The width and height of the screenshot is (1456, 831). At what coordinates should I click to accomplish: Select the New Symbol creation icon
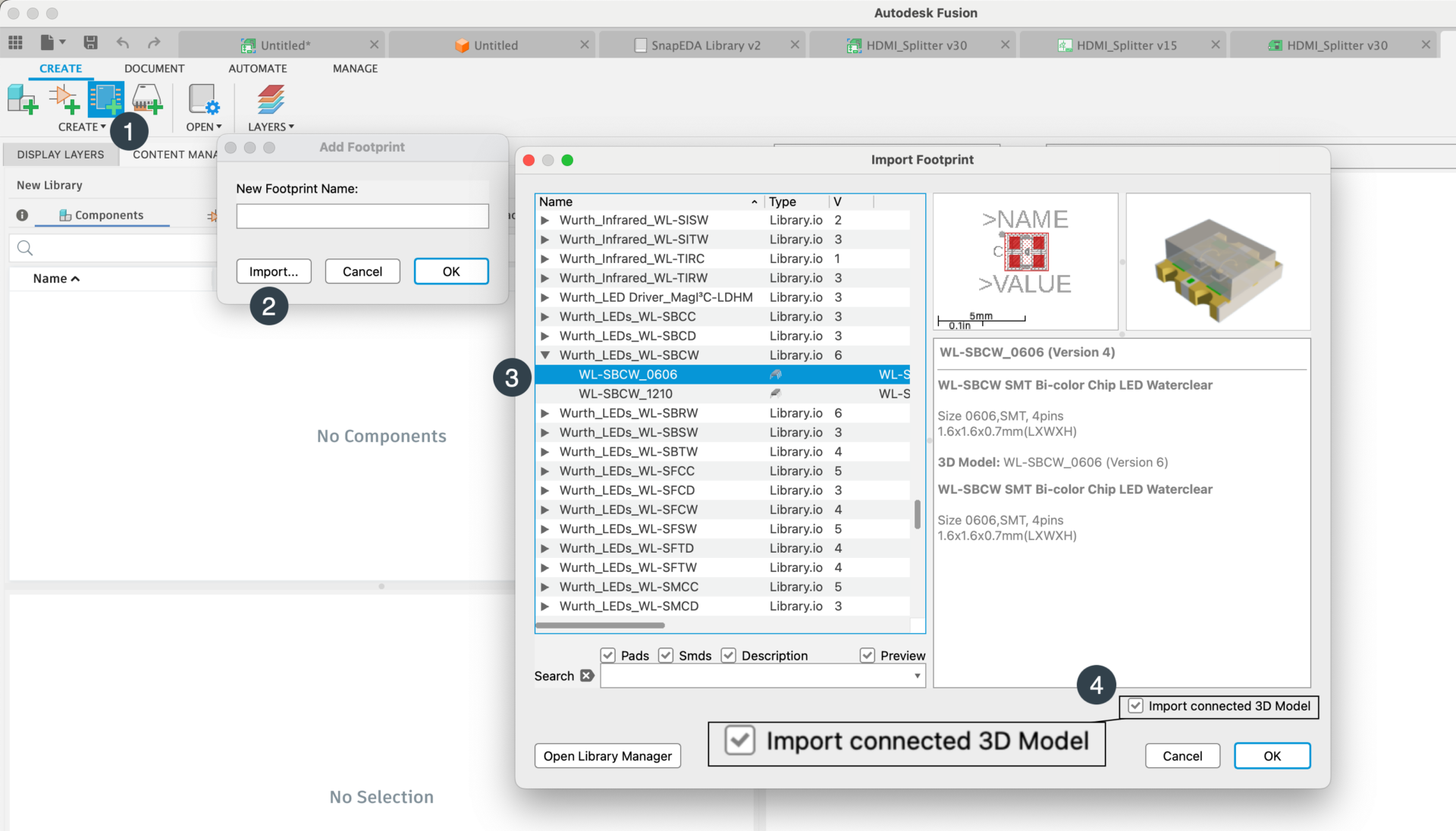[x=64, y=99]
